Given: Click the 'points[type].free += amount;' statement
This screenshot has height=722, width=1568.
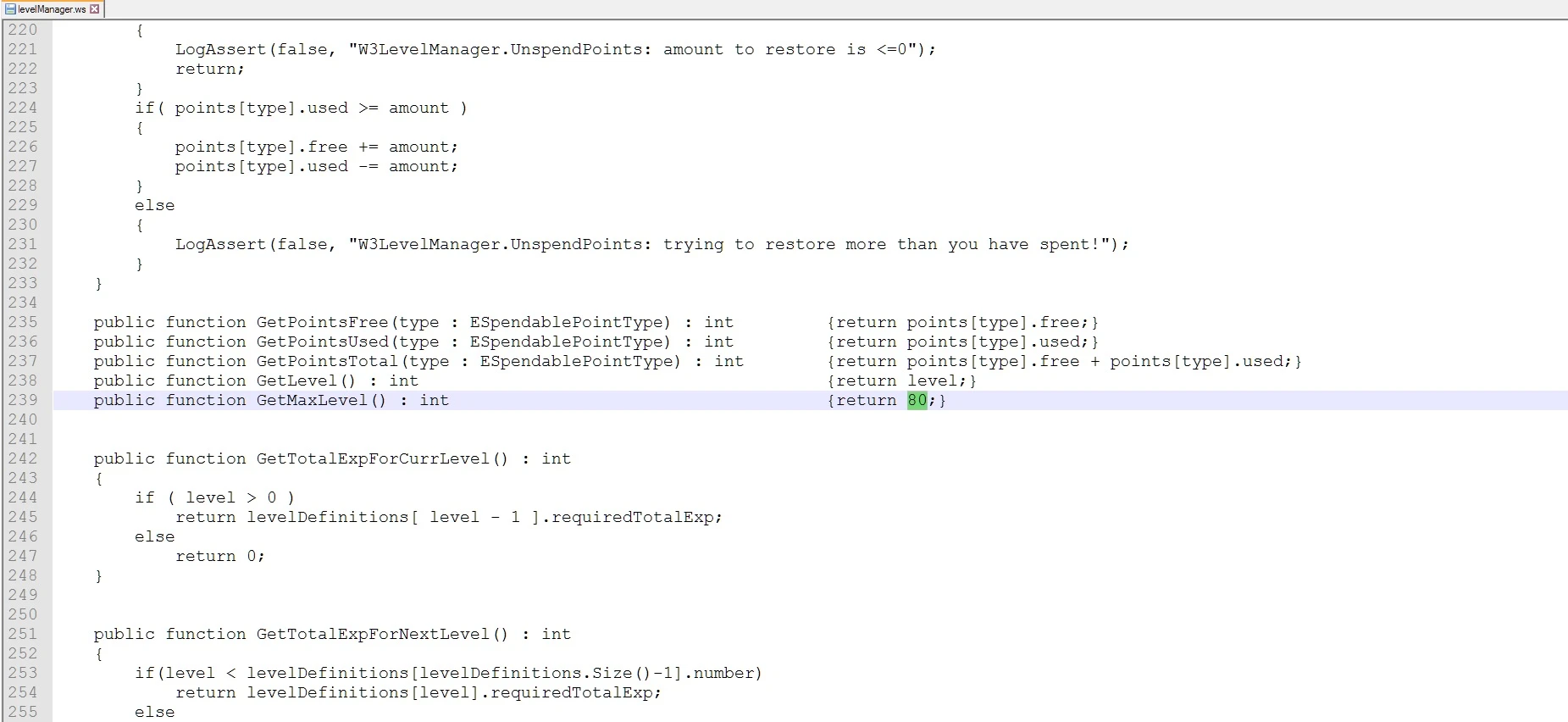Looking at the screenshot, I should (317, 147).
